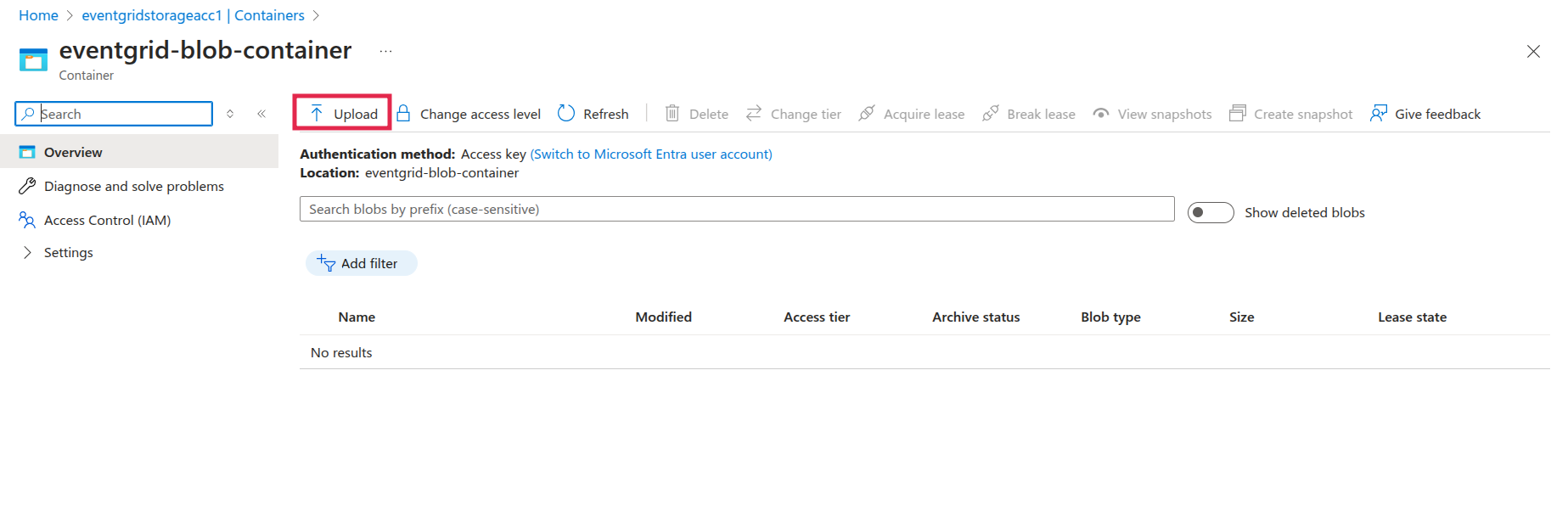
Task: Enable Show deleted blobs toggle
Action: pos(1210,212)
